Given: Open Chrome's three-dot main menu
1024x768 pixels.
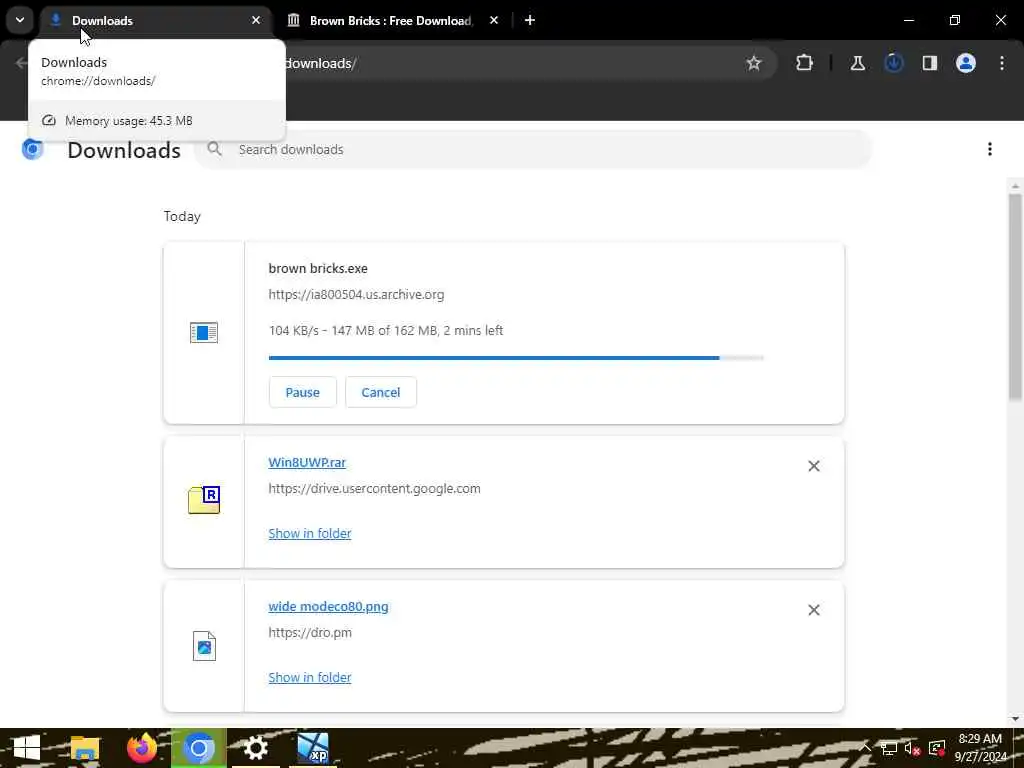Looking at the screenshot, I should pos(1002,63).
